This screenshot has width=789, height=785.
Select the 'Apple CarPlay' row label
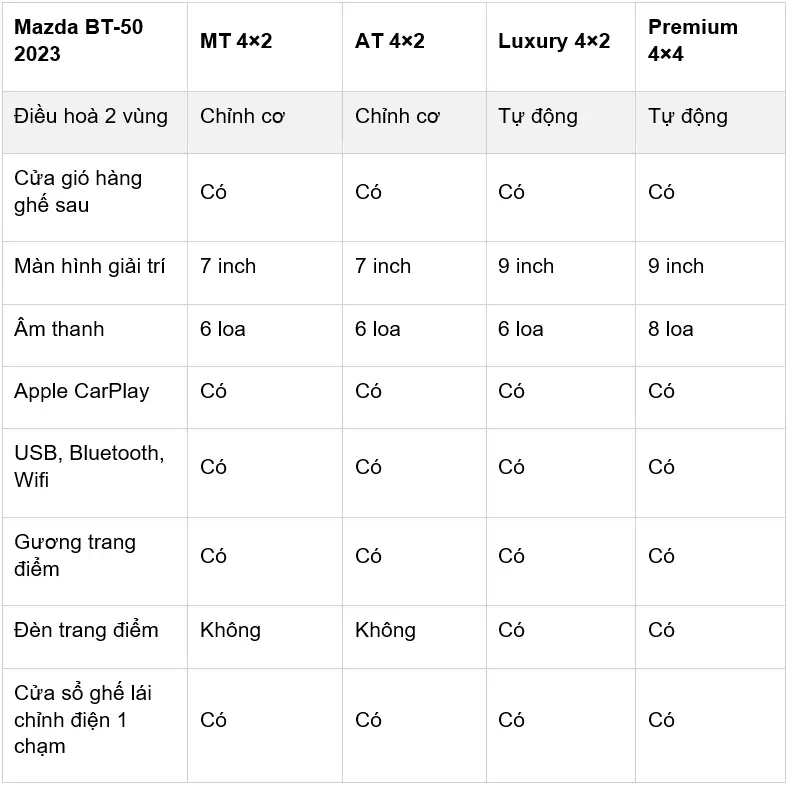82,391
